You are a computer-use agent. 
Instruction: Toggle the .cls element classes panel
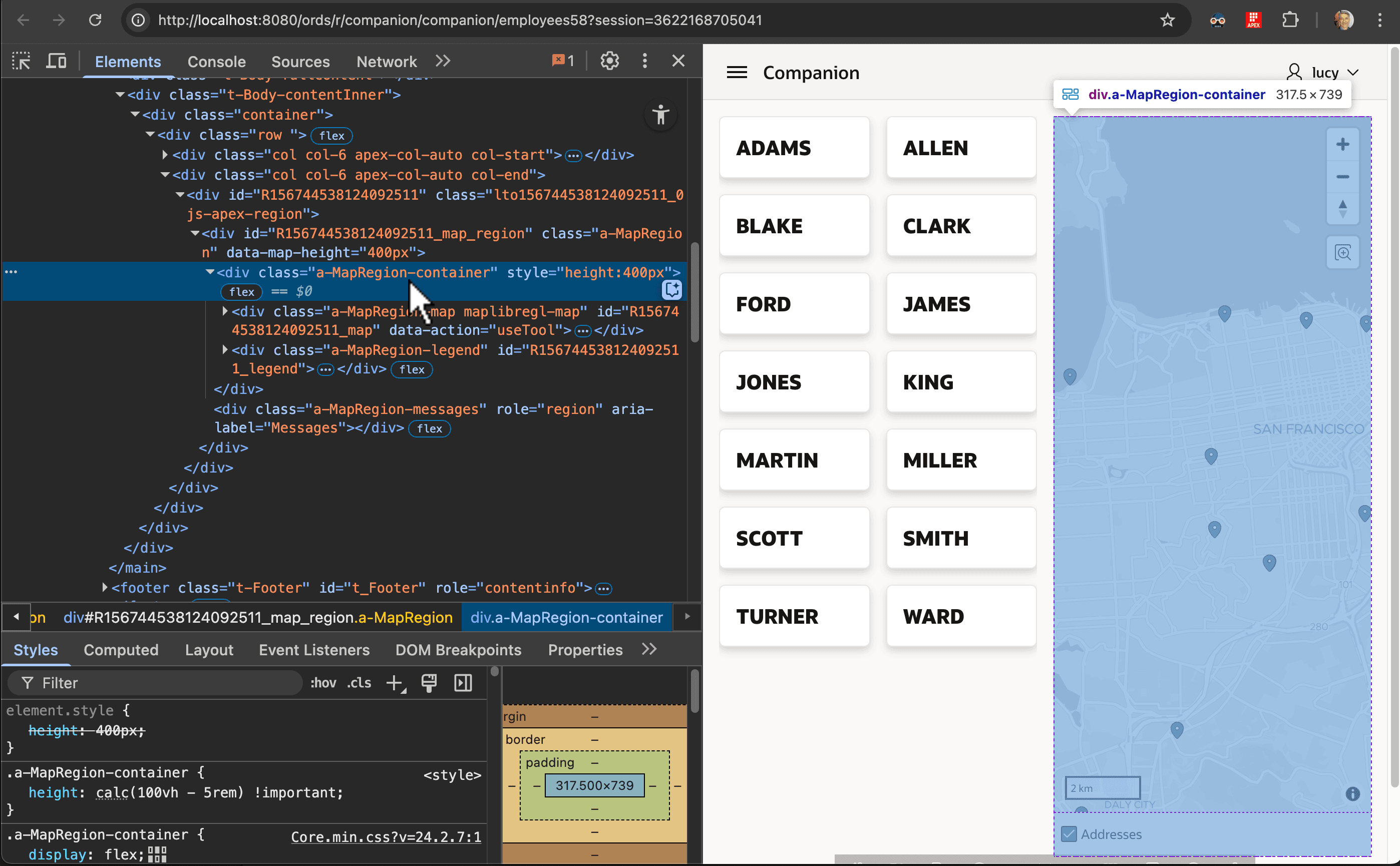[x=359, y=683]
